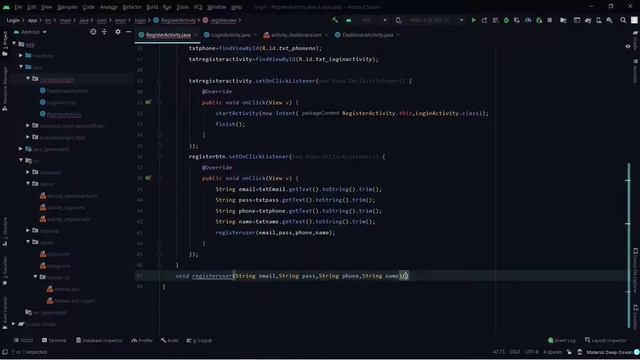The width and height of the screenshot is (640, 360).
Task: Collapse the themes folder node
Action: [35, 277]
